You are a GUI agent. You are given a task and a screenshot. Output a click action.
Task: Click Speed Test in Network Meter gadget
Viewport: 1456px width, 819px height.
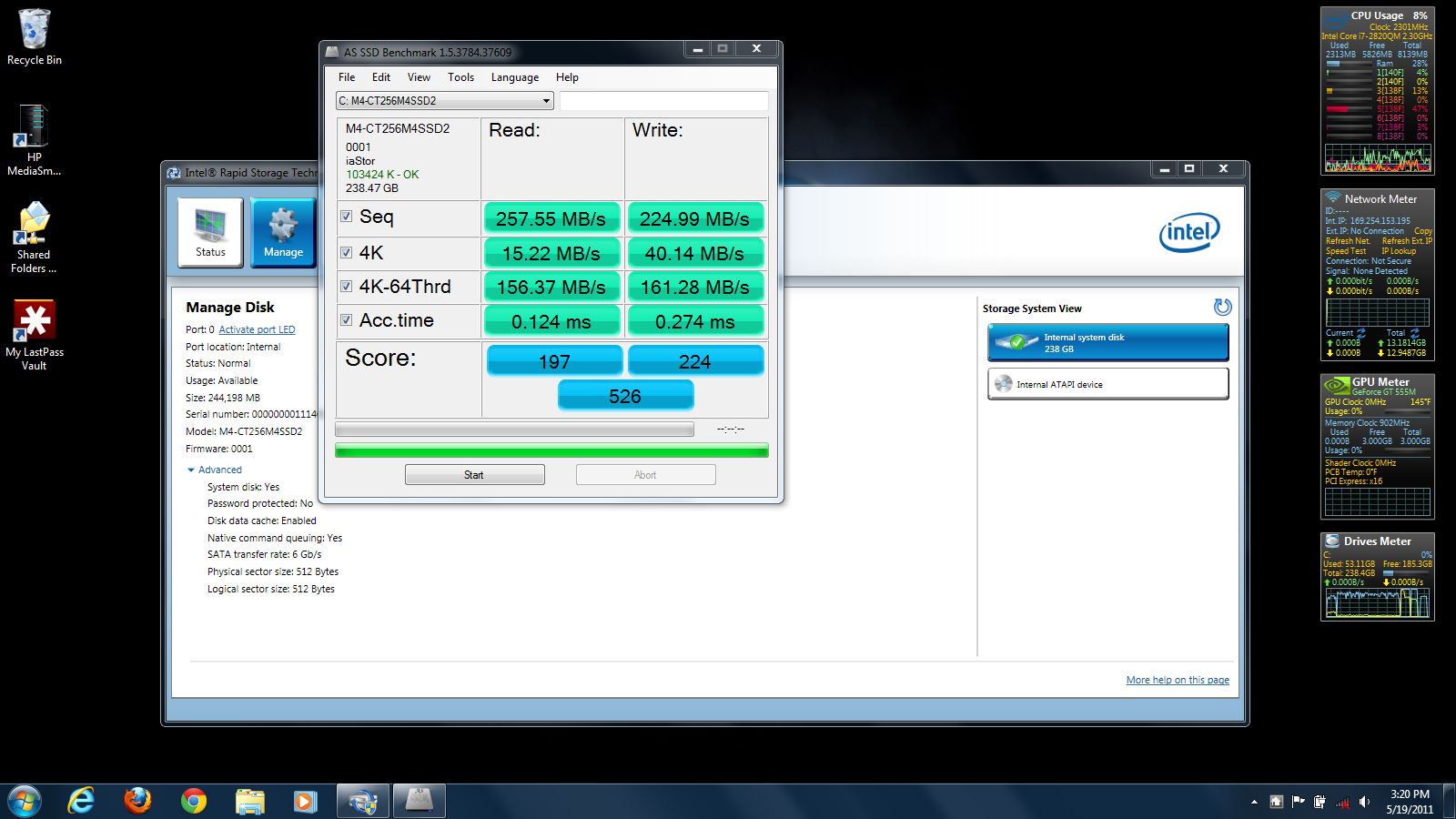pos(1346,251)
